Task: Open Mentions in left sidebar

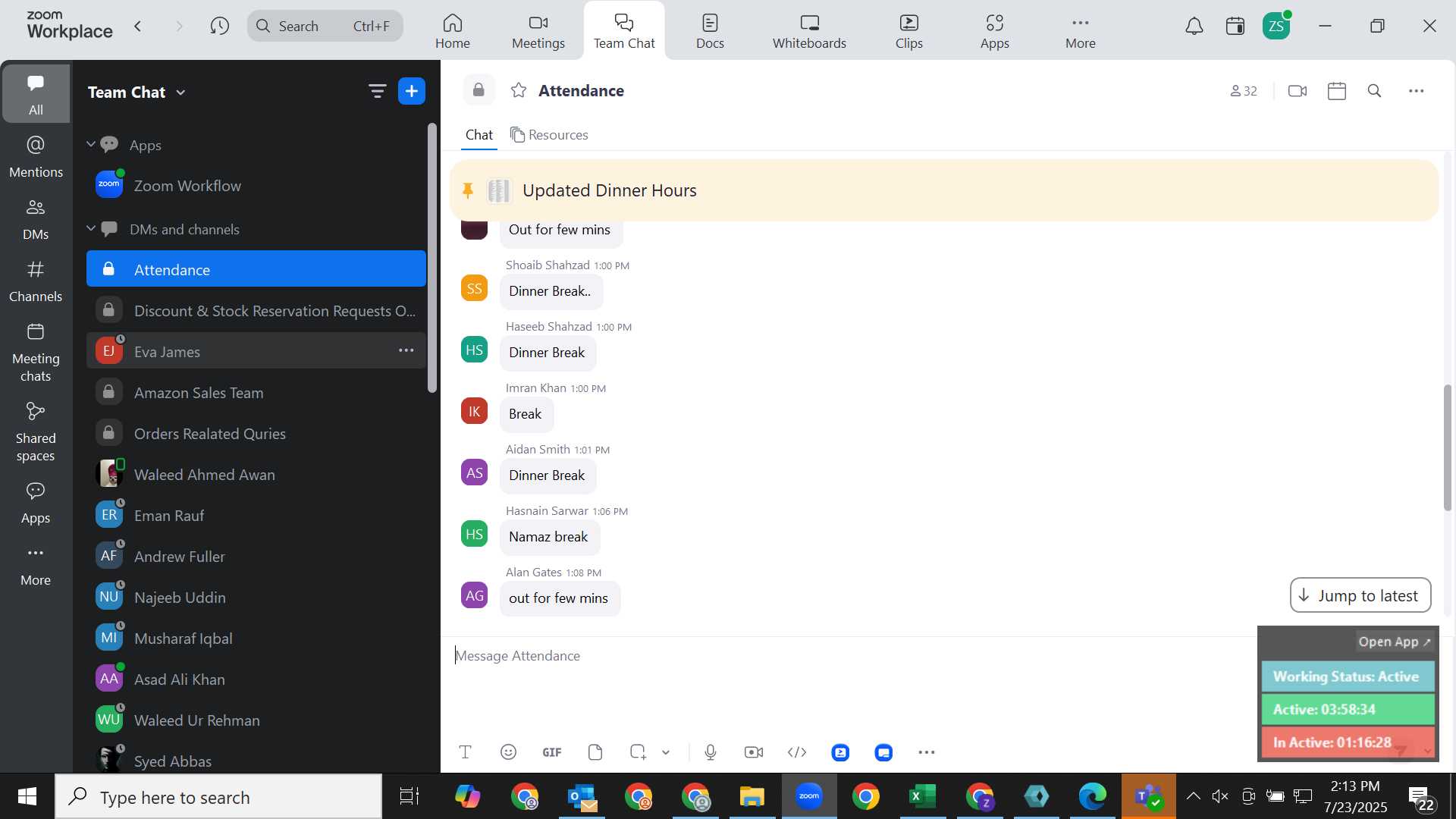Action: (36, 157)
